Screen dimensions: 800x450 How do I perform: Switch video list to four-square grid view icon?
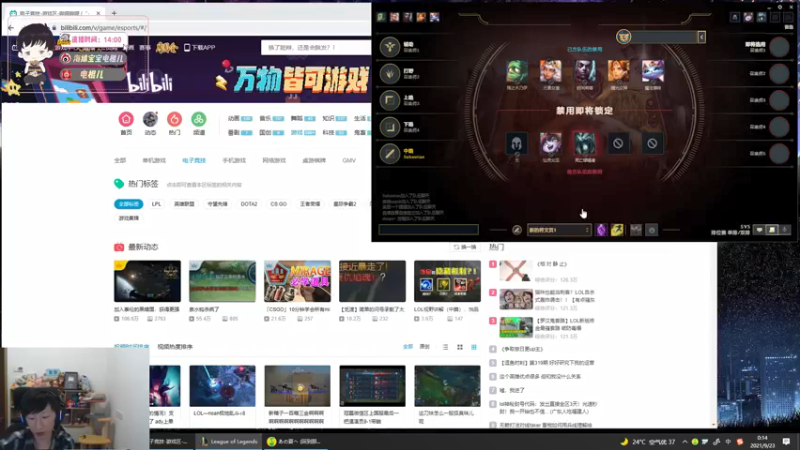tap(460, 347)
